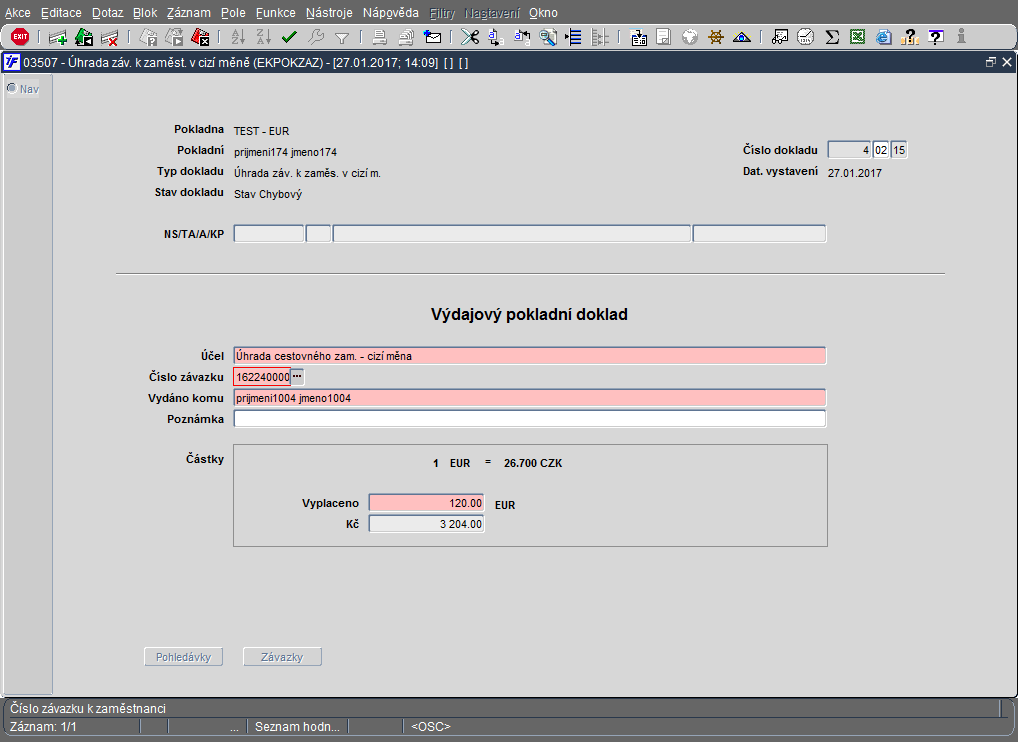This screenshot has height=742, width=1018.
Task: Click the Číslo dokladu field showing 4
Action: (849, 150)
